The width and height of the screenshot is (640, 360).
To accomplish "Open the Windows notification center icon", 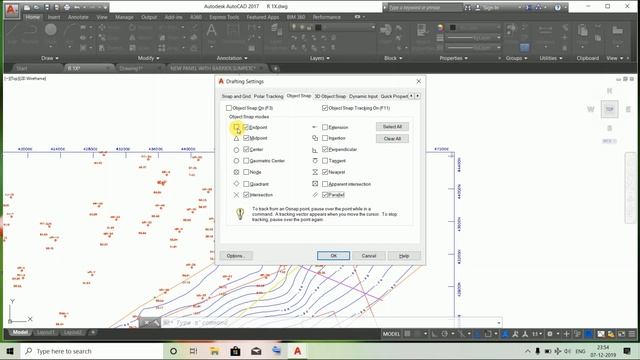I will [x=627, y=351].
